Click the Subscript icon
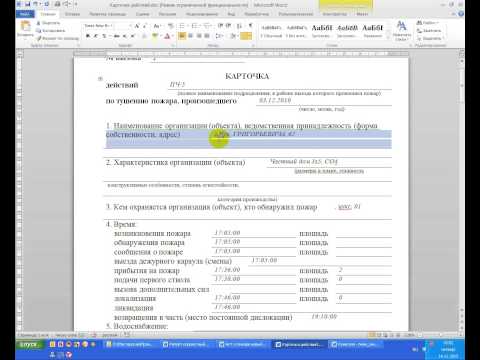480x360 pixels. 125,36
